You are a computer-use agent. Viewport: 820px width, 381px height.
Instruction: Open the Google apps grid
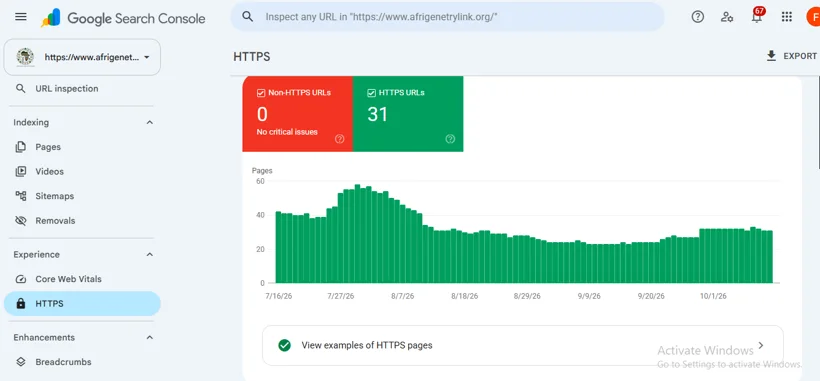(x=787, y=17)
